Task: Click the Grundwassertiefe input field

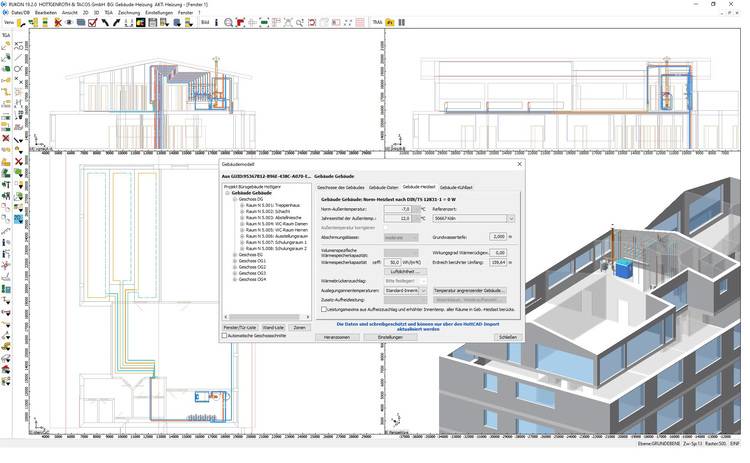Action: 497,237
